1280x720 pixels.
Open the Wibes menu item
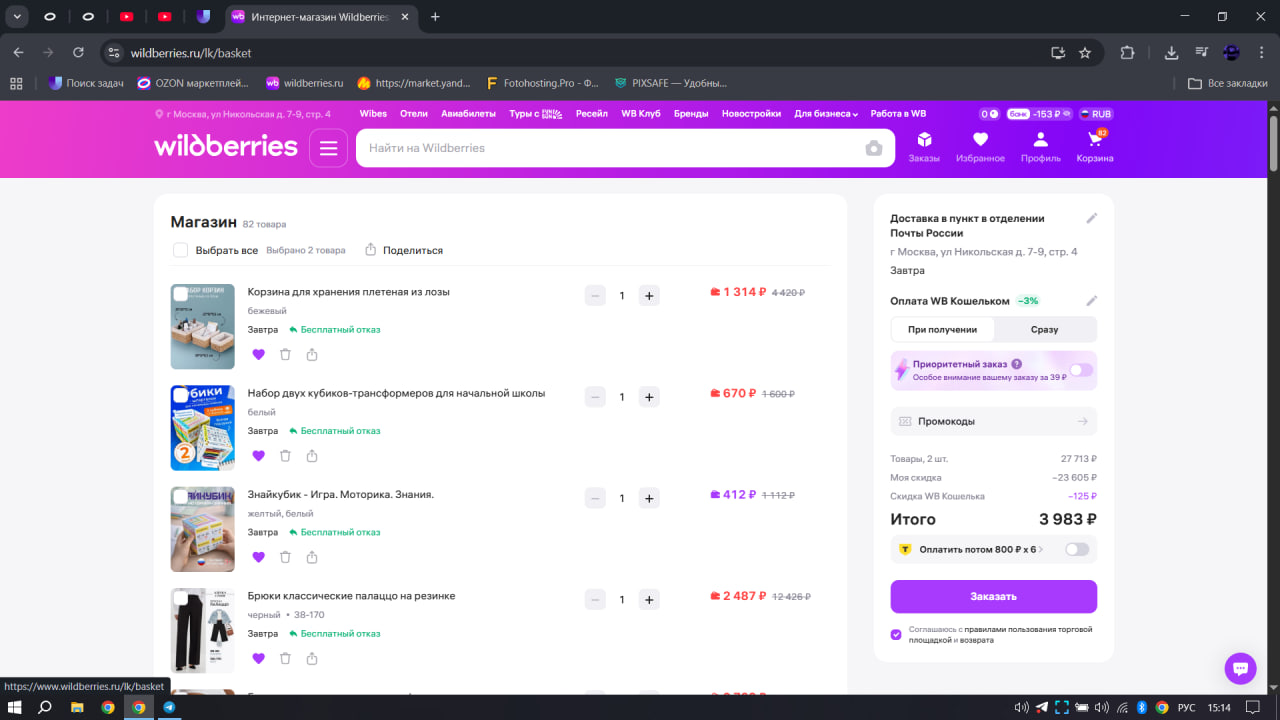click(373, 114)
